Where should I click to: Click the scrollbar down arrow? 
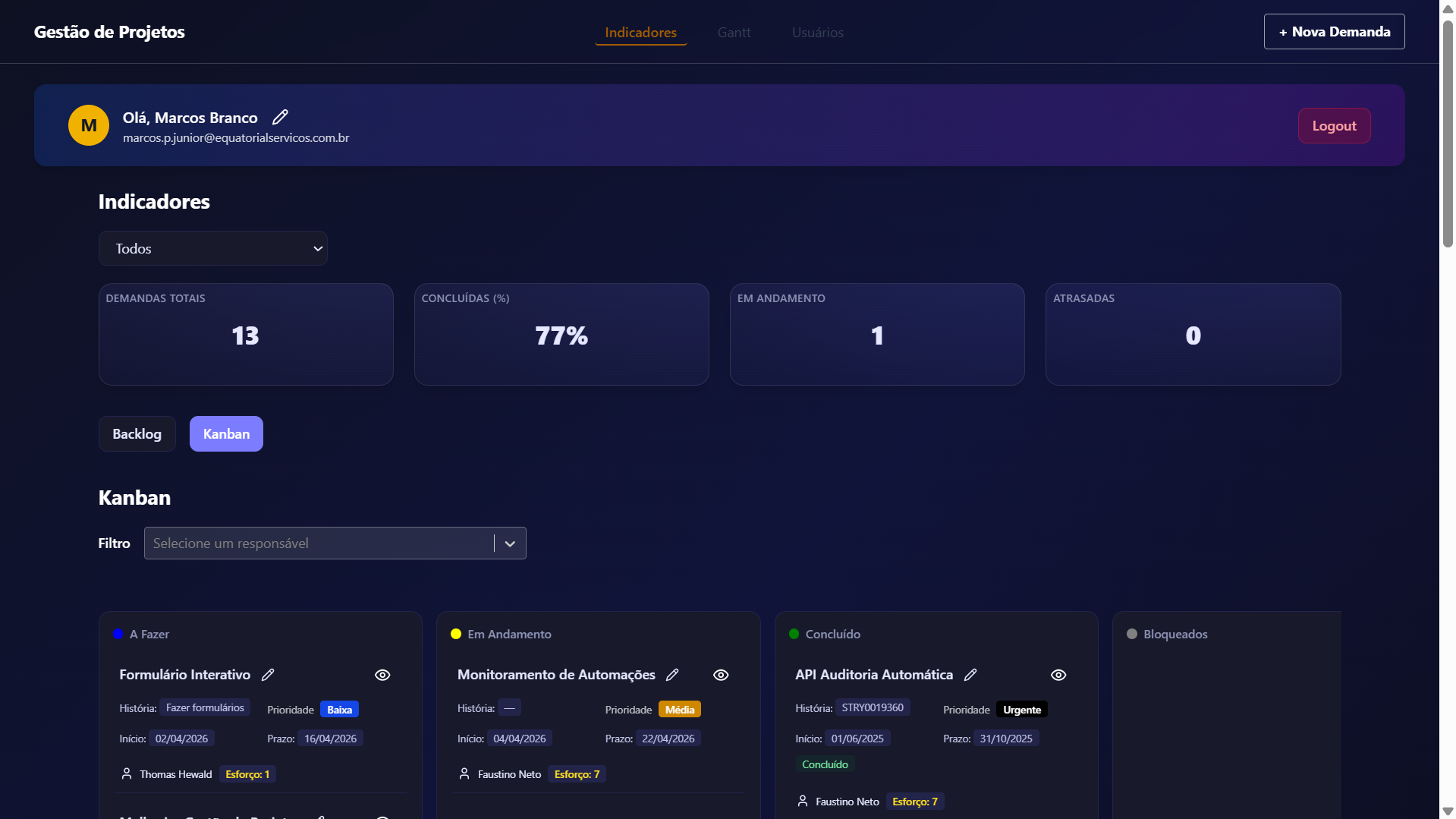(1448, 811)
